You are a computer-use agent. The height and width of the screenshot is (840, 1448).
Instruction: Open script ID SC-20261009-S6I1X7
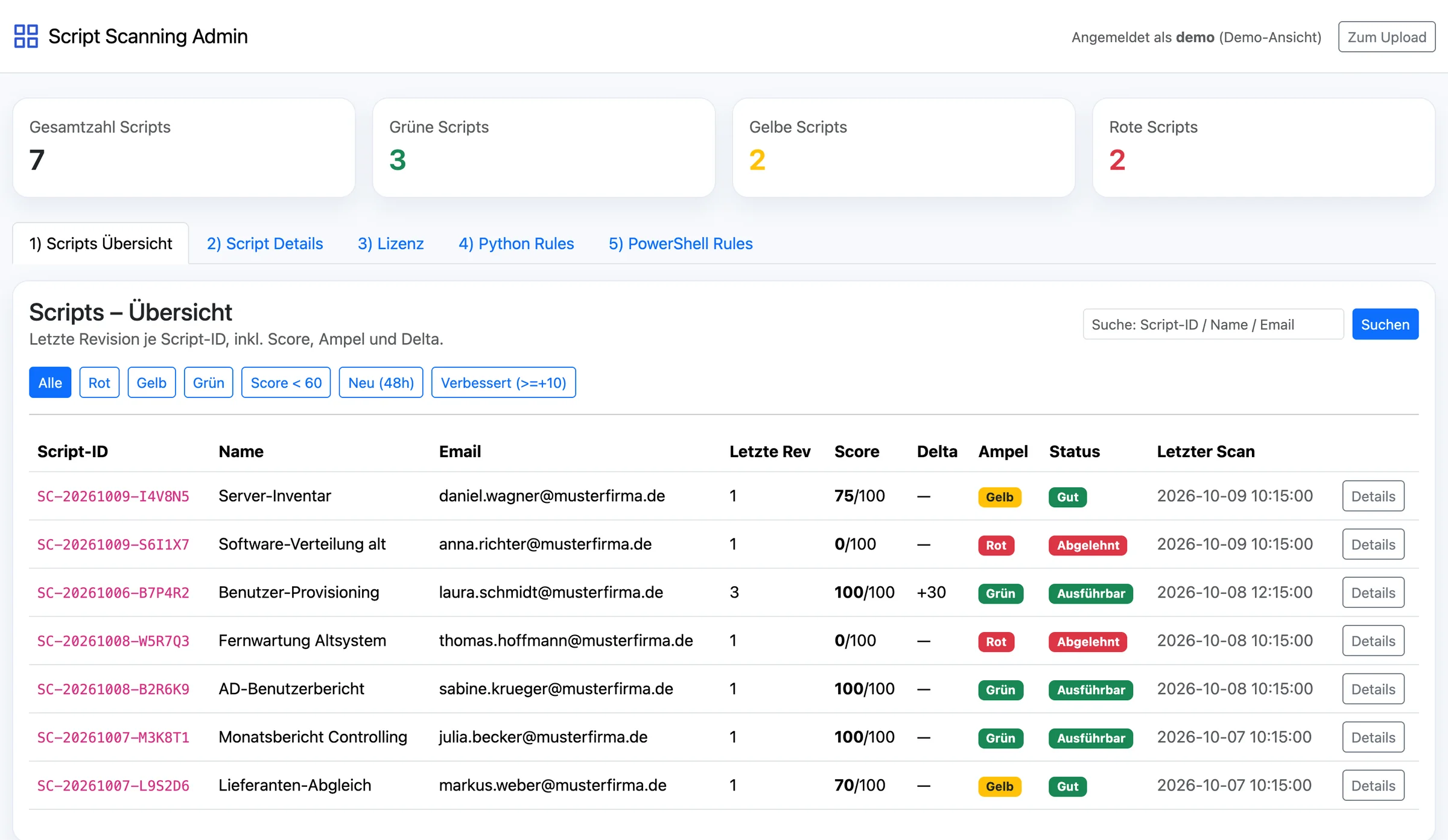coord(113,545)
